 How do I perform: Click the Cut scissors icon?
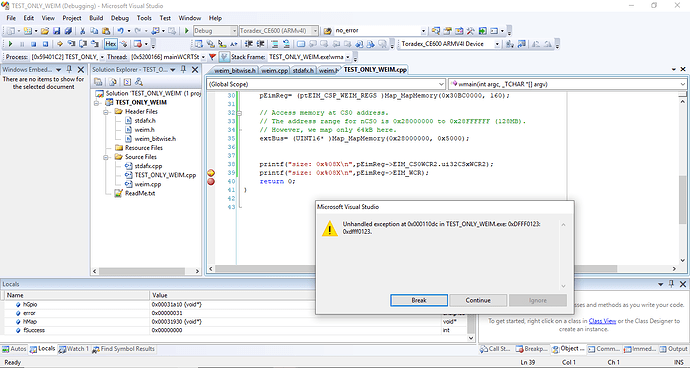82,31
